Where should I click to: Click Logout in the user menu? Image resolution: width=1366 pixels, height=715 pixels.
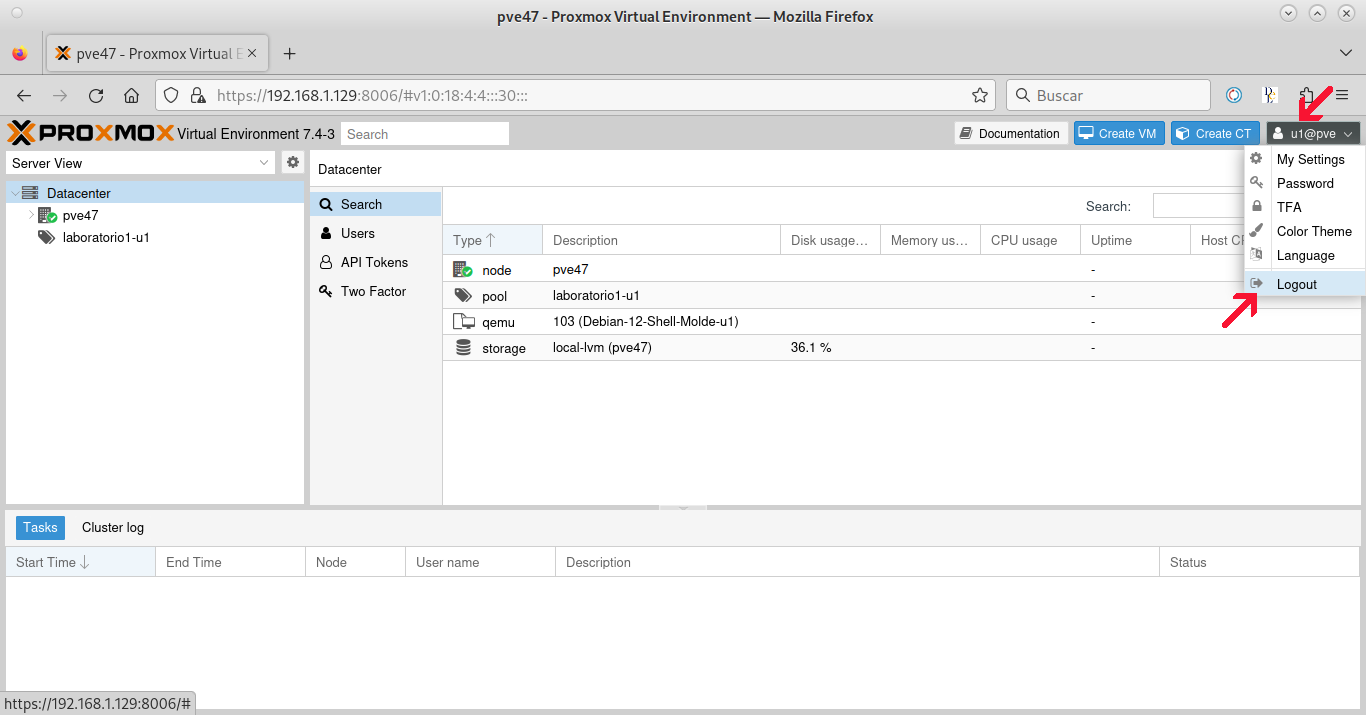pos(1305,284)
